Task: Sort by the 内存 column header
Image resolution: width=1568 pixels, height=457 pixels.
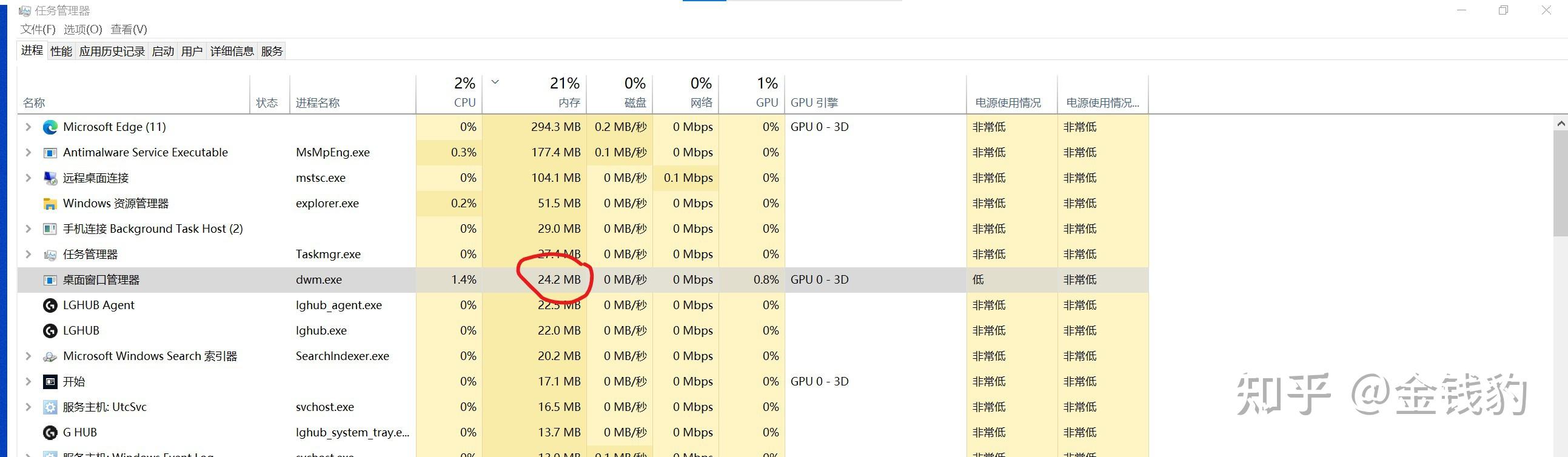Action: pos(534,95)
